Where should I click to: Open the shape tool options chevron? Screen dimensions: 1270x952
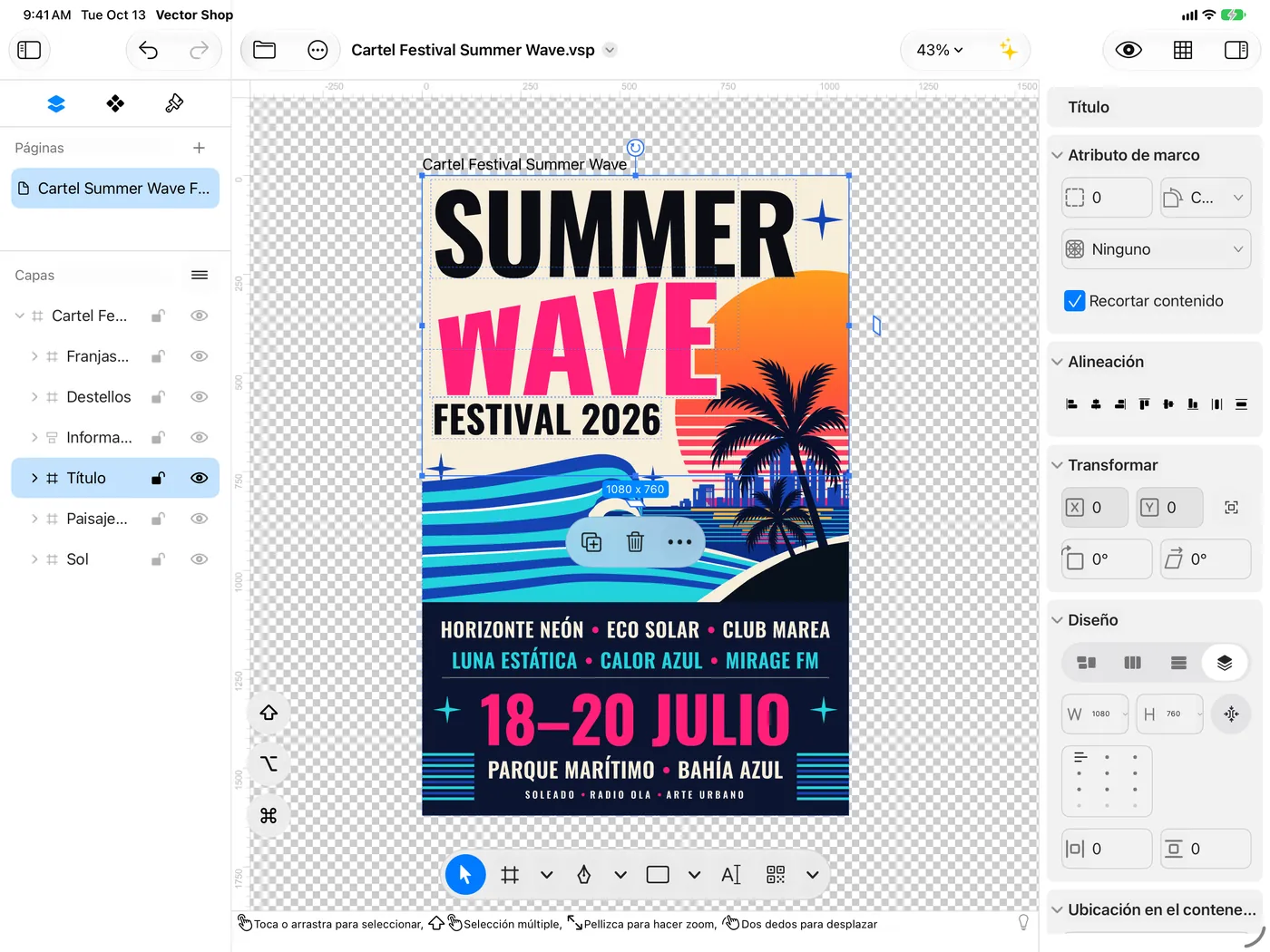tap(694, 875)
